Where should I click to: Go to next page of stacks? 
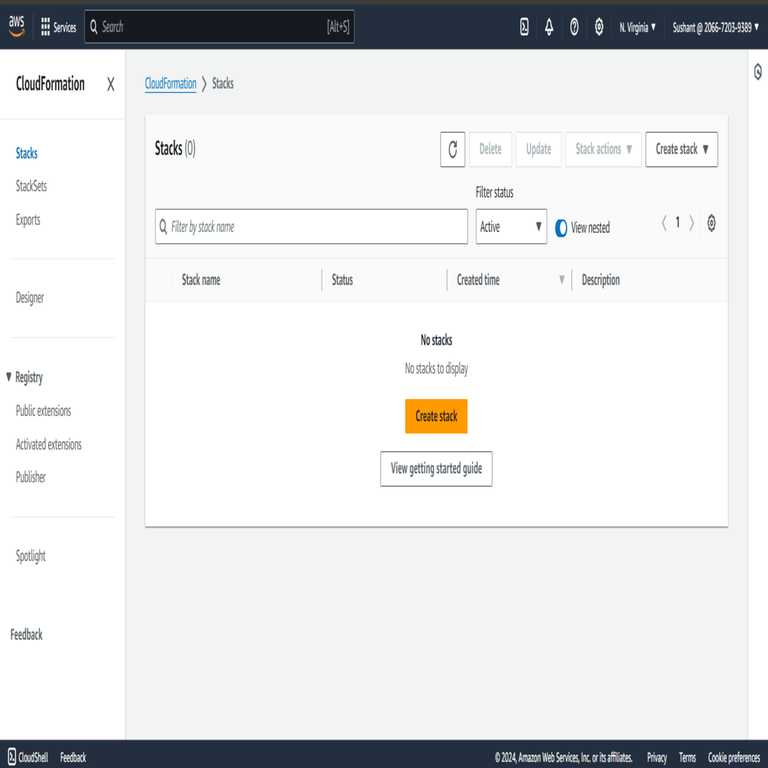coord(692,223)
